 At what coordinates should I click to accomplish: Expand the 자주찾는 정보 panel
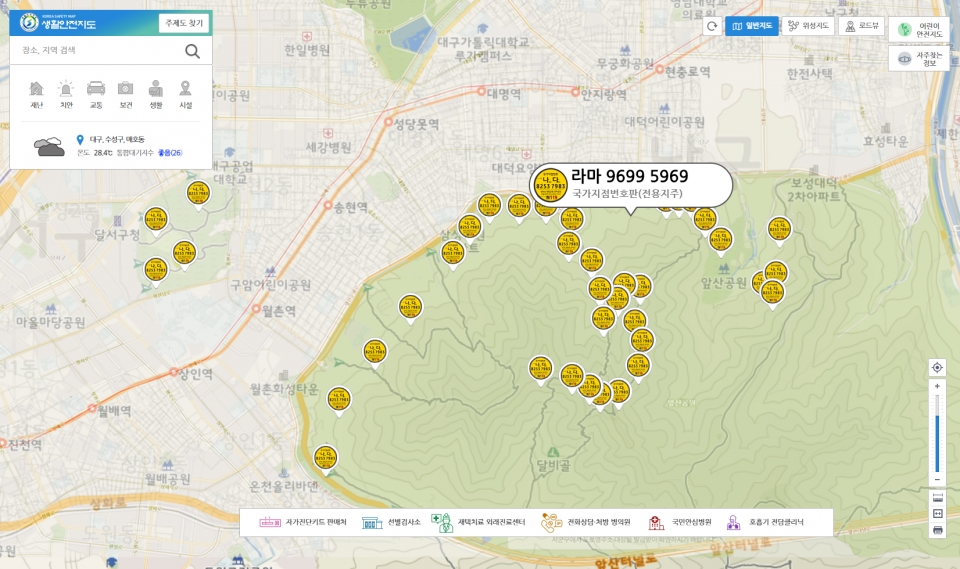(919, 58)
